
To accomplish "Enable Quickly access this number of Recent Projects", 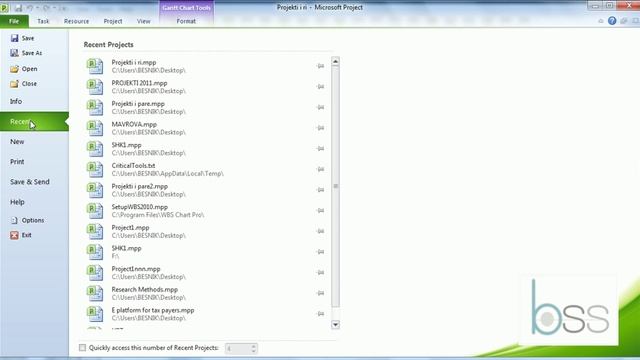I will (x=82, y=348).
